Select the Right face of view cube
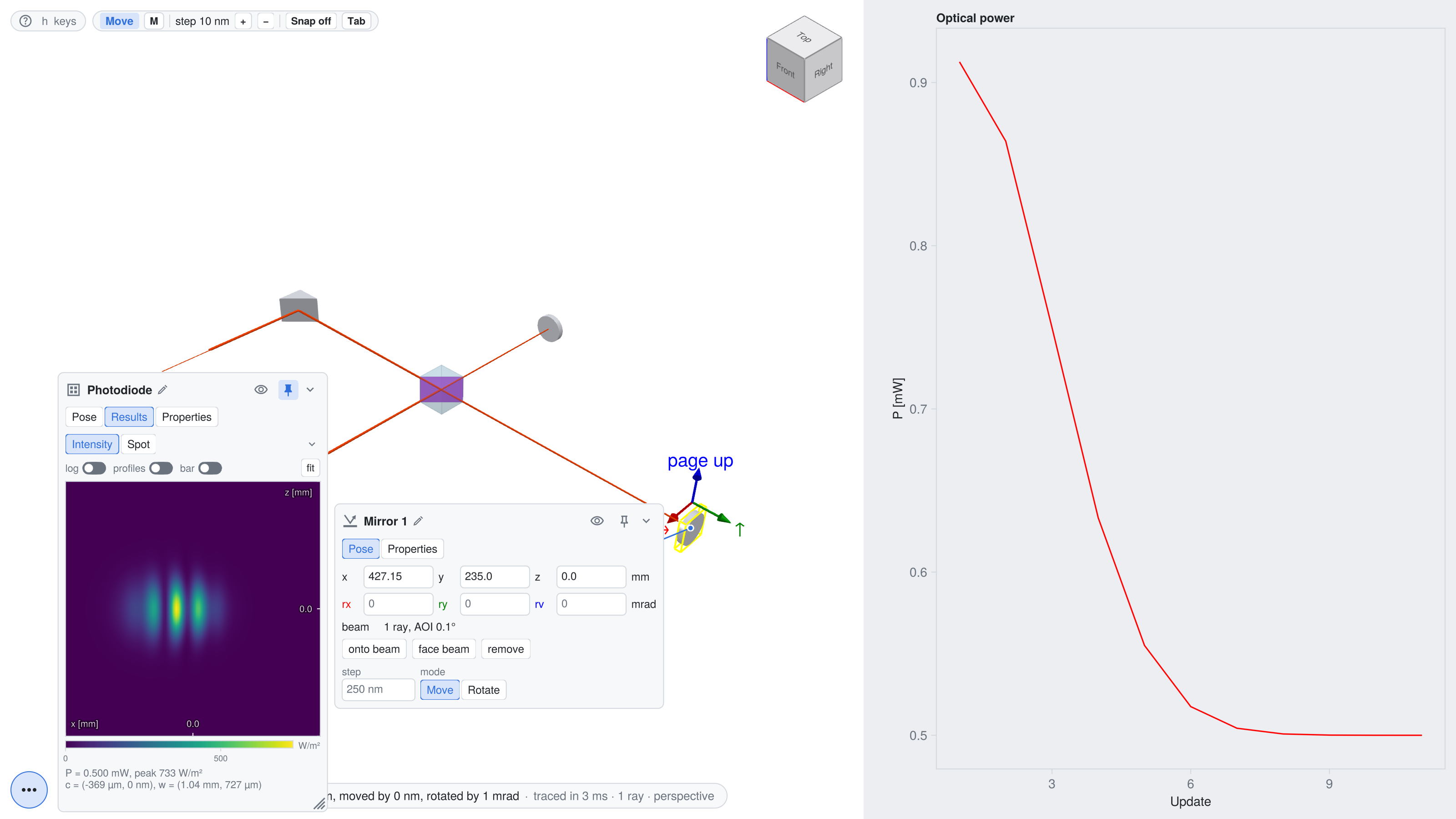 click(824, 70)
